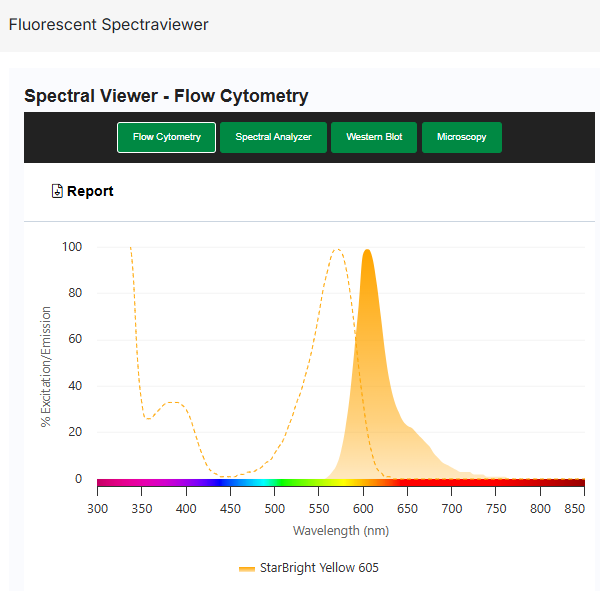The width and height of the screenshot is (600, 591).
Task: Open the Report link text
Action: click(x=90, y=191)
